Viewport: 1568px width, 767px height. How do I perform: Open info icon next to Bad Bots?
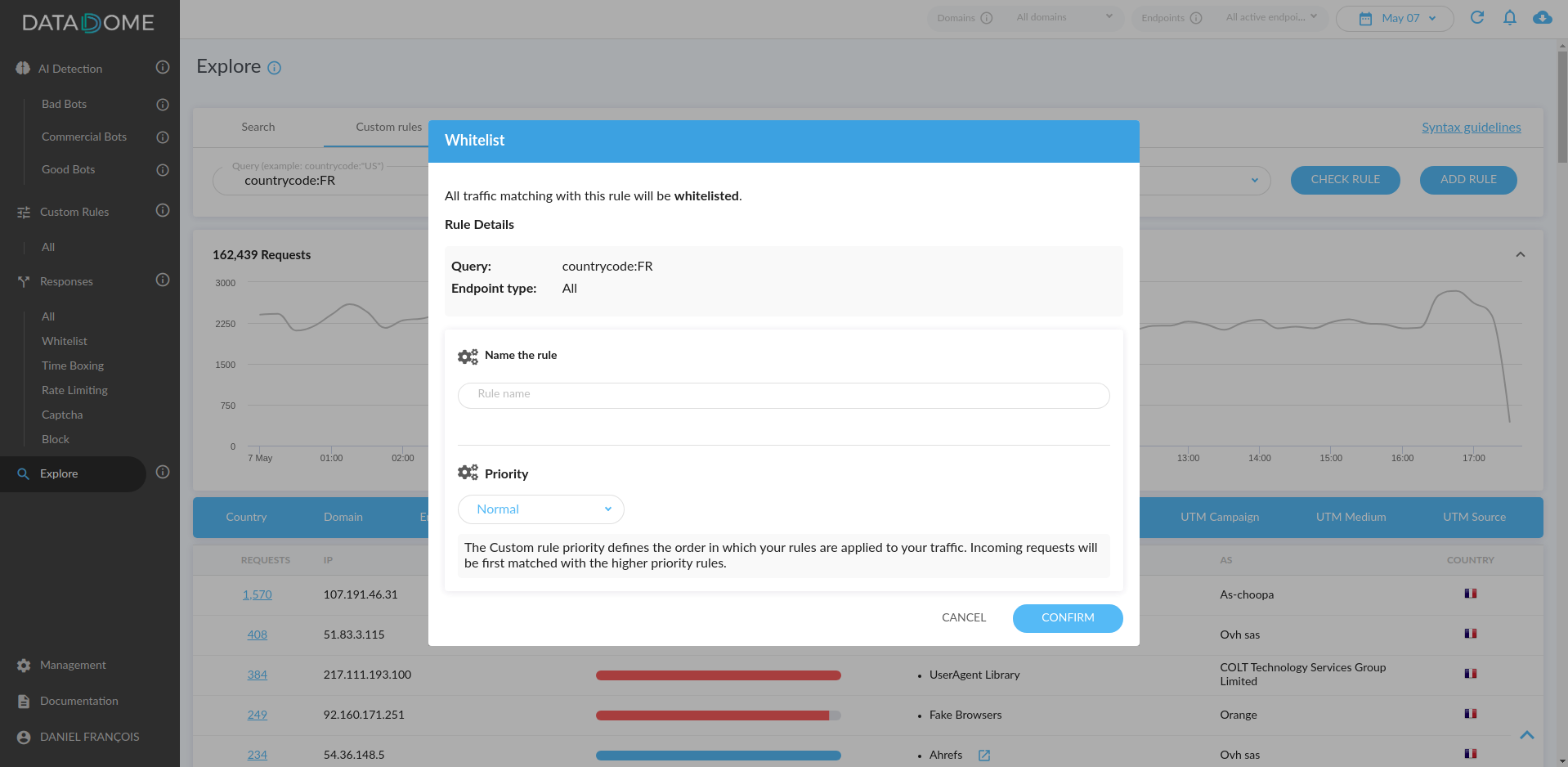[163, 105]
